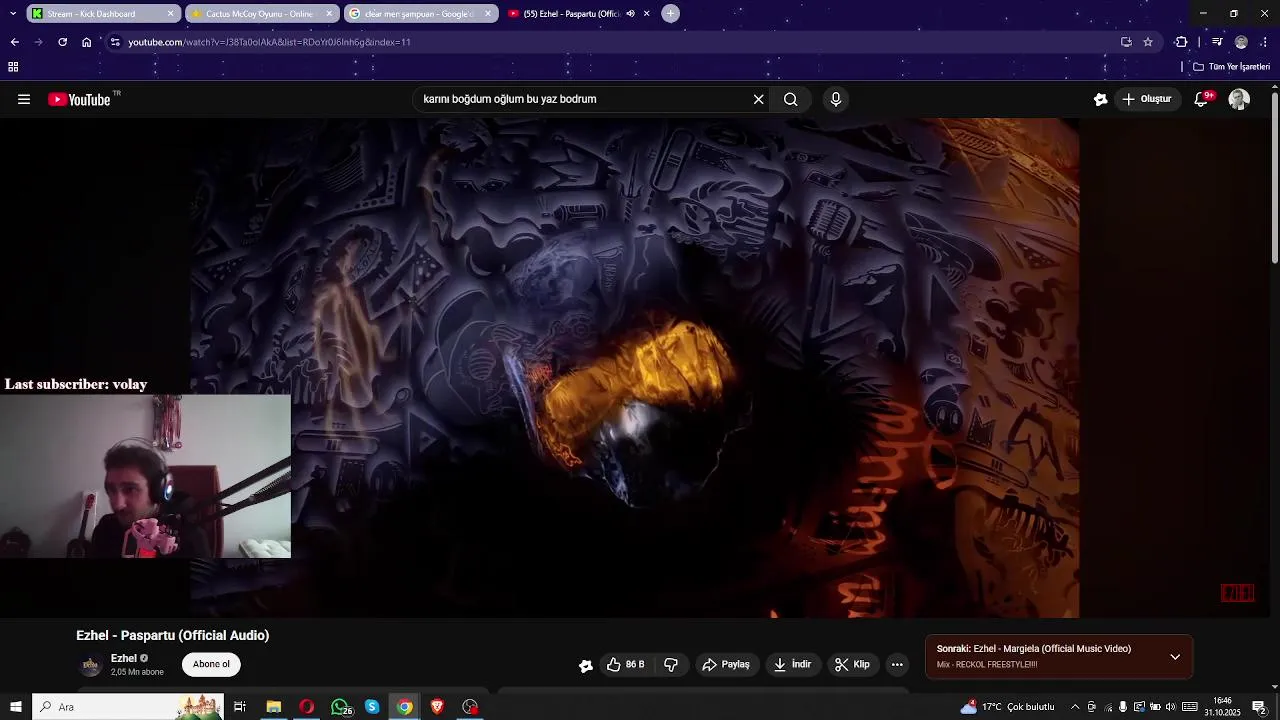Viewport: 1280px width, 720px height.
Task: Dislike the video with thumbs down
Action: click(x=671, y=664)
